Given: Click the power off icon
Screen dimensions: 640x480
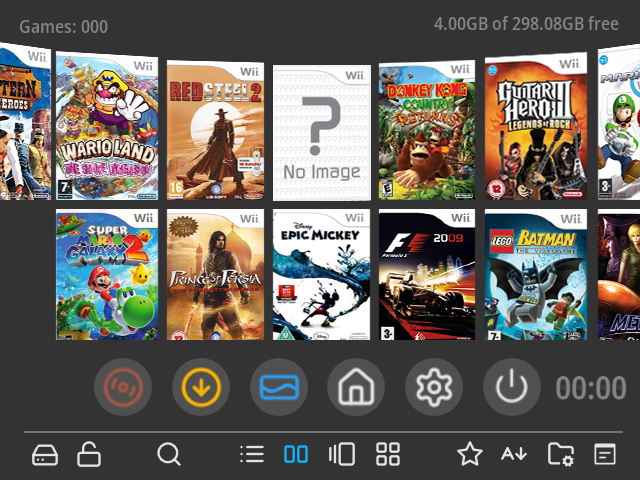Looking at the screenshot, I should click(512, 387).
